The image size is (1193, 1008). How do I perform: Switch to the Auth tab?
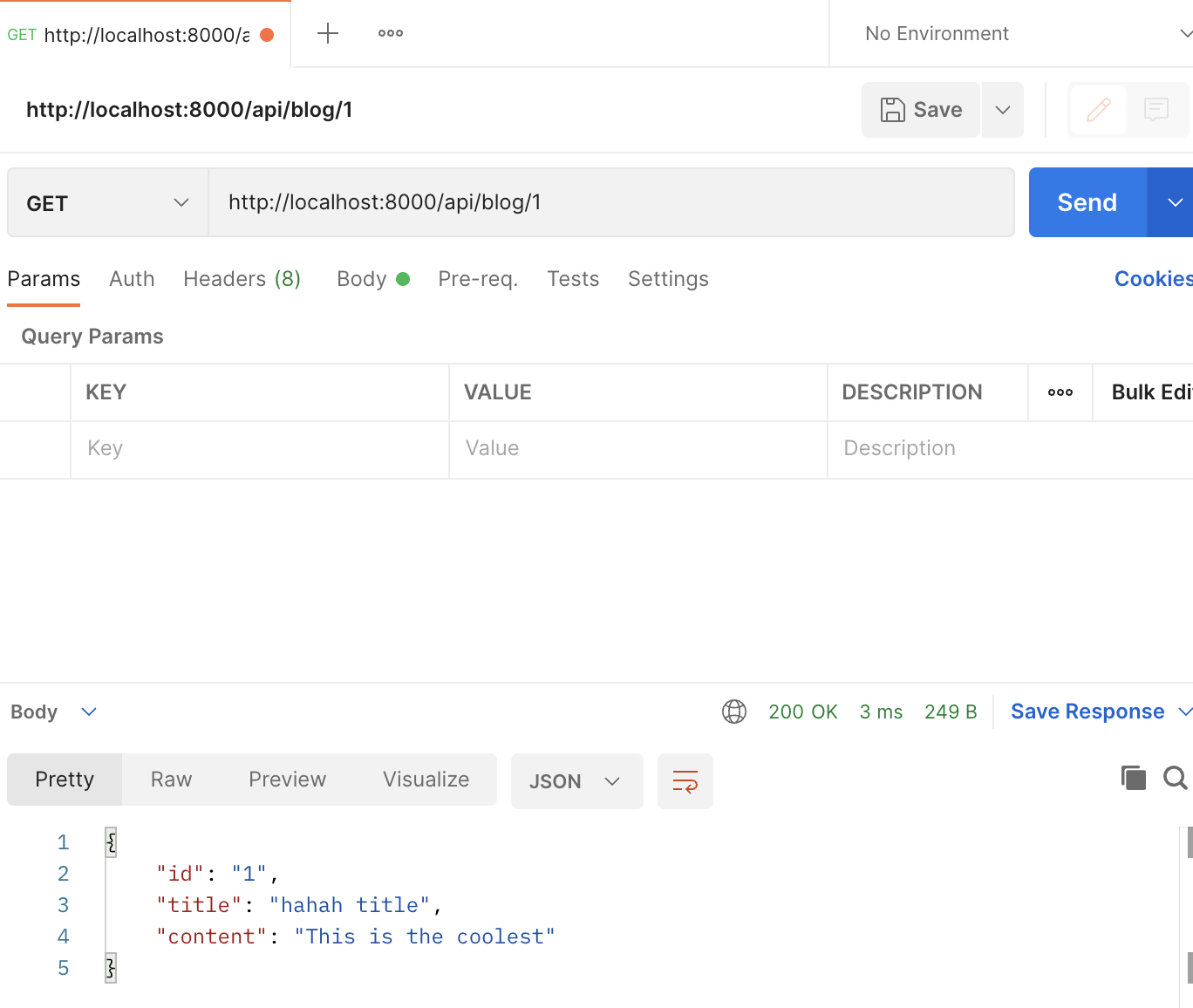[132, 279]
